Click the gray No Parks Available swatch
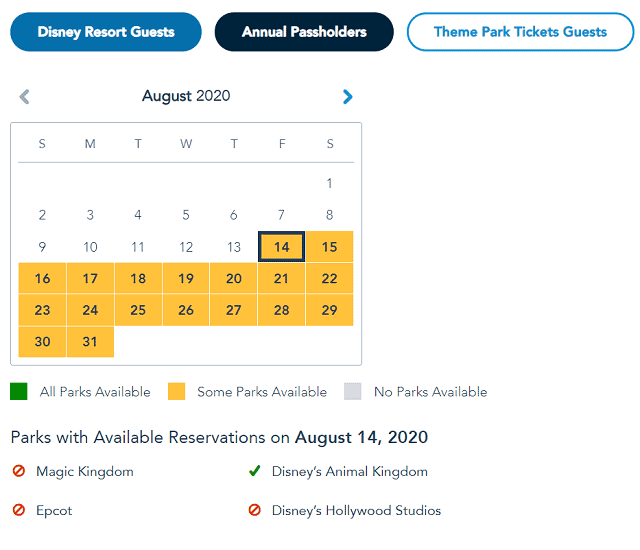640x550 pixels. pos(353,391)
